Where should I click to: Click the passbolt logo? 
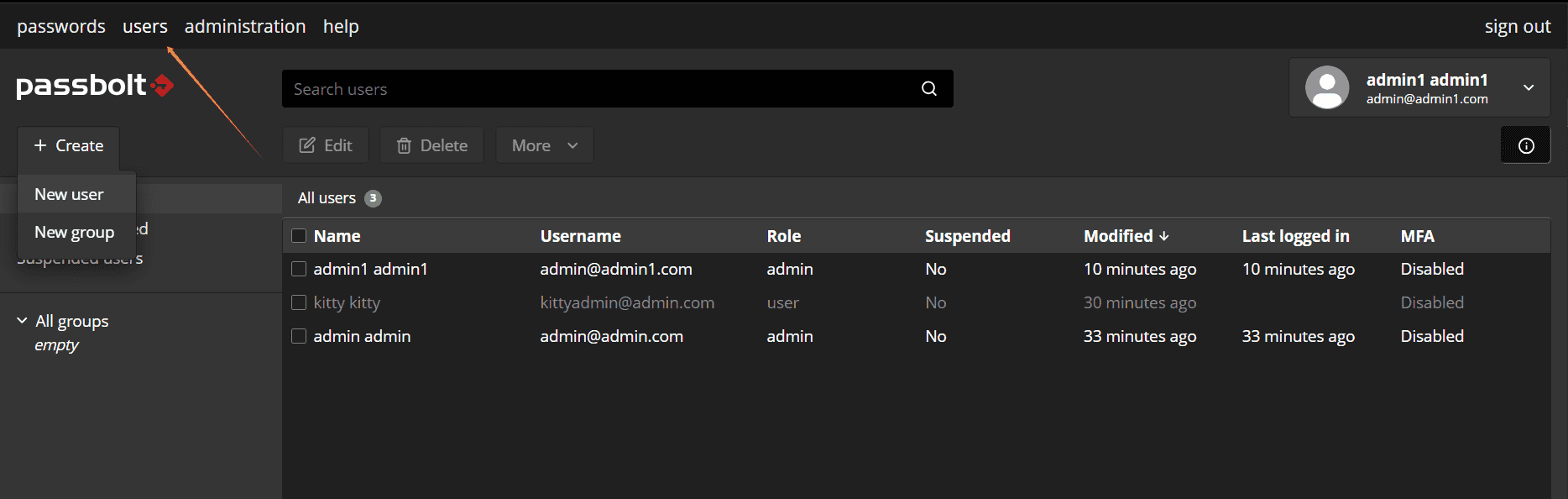click(x=95, y=85)
